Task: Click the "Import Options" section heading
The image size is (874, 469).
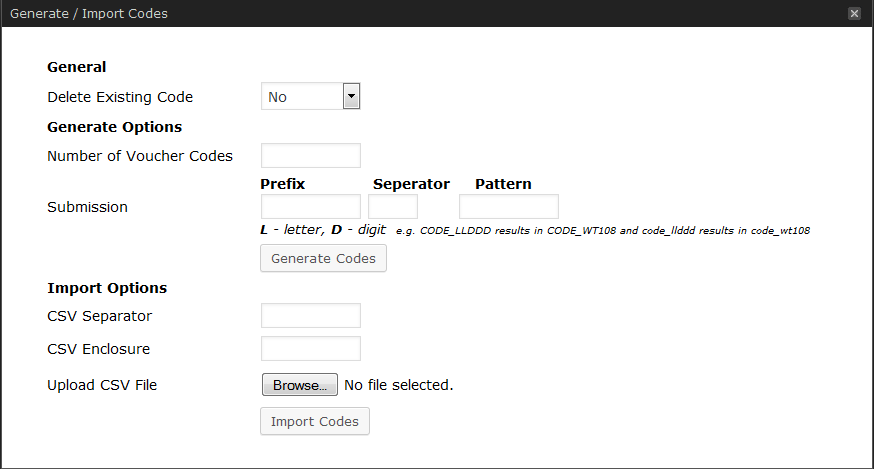Action: tap(107, 288)
